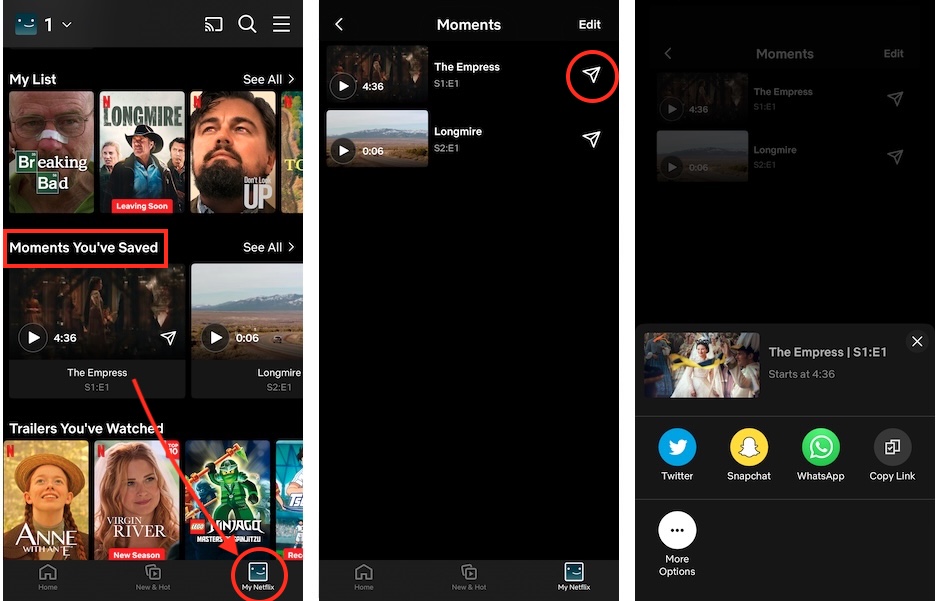
Task: Open Virgin River trailer poster
Action: tap(137, 500)
